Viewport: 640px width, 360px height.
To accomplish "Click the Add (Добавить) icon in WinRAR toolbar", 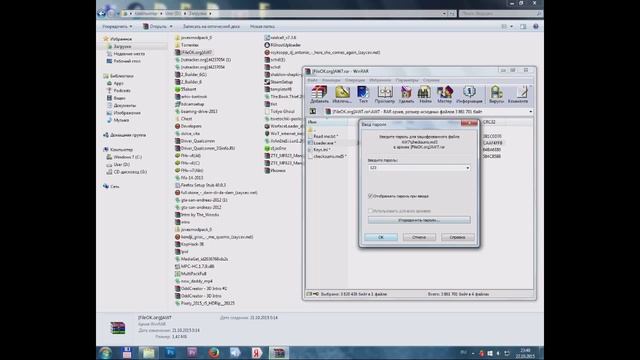I will click(319, 94).
